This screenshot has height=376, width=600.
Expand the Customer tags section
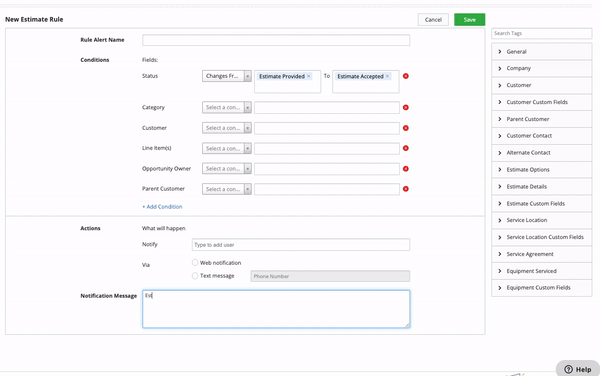coord(541,85)
